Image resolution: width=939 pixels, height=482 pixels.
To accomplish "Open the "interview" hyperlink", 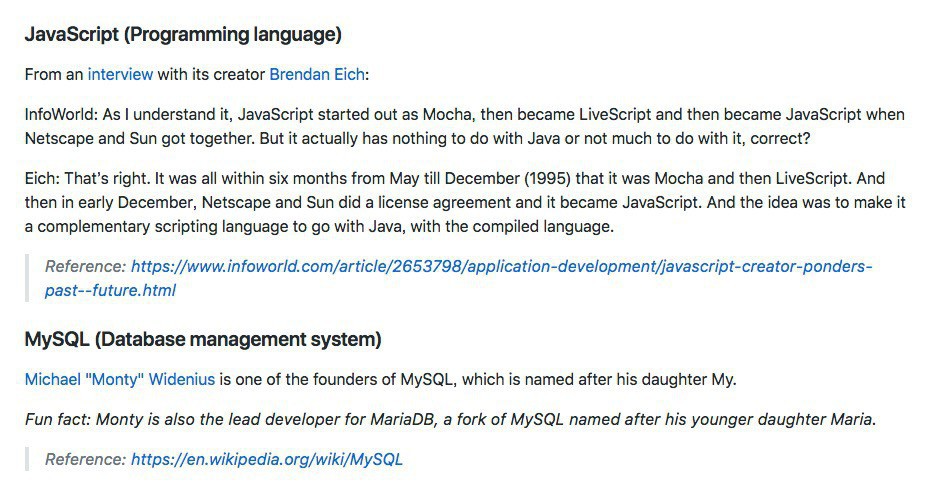I will click(x=120, y=74).
